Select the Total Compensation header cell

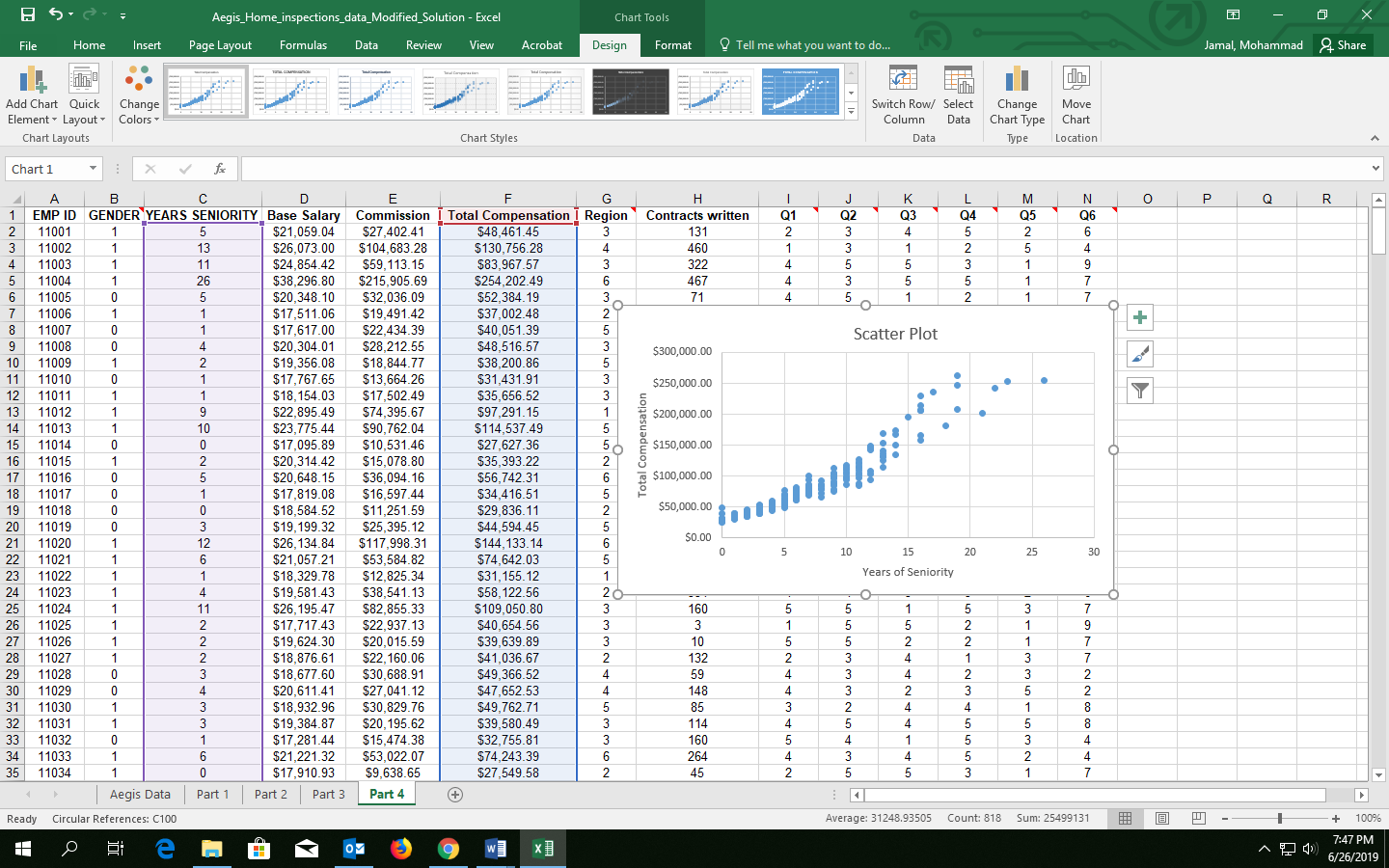[508, 215]
